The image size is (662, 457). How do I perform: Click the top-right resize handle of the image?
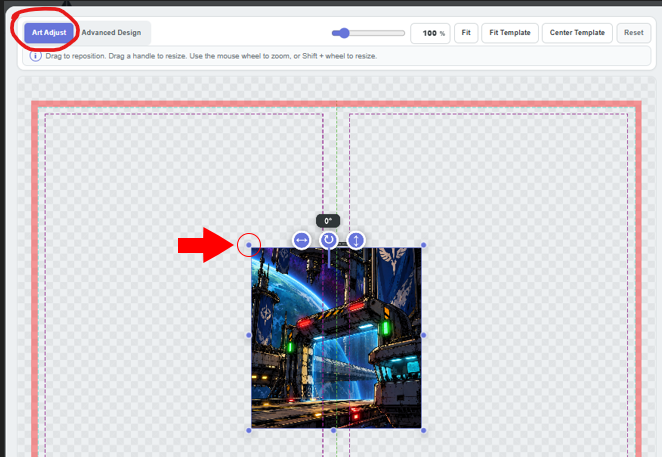[423, 245]
